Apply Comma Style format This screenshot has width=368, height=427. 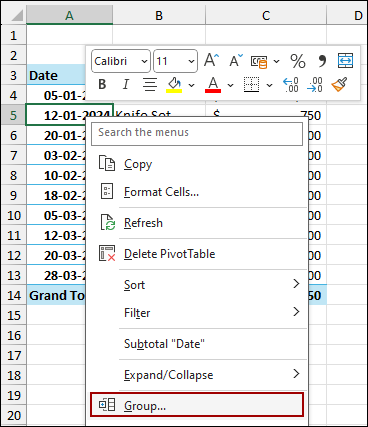tap(322, 61)
